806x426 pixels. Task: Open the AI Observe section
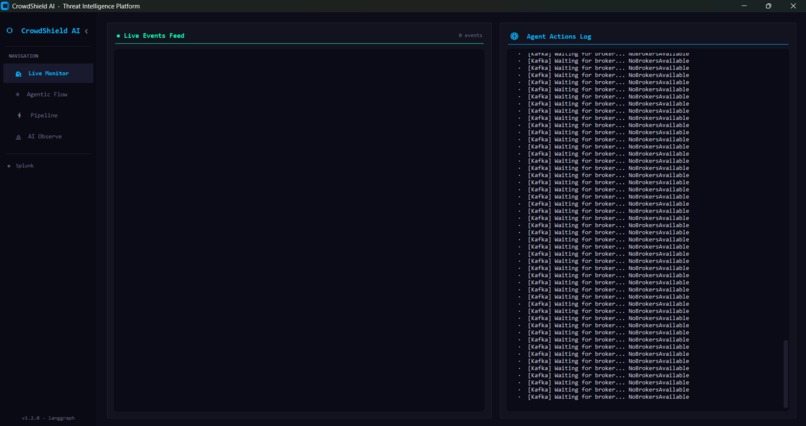pyautogui.click(x=45, y=137)
